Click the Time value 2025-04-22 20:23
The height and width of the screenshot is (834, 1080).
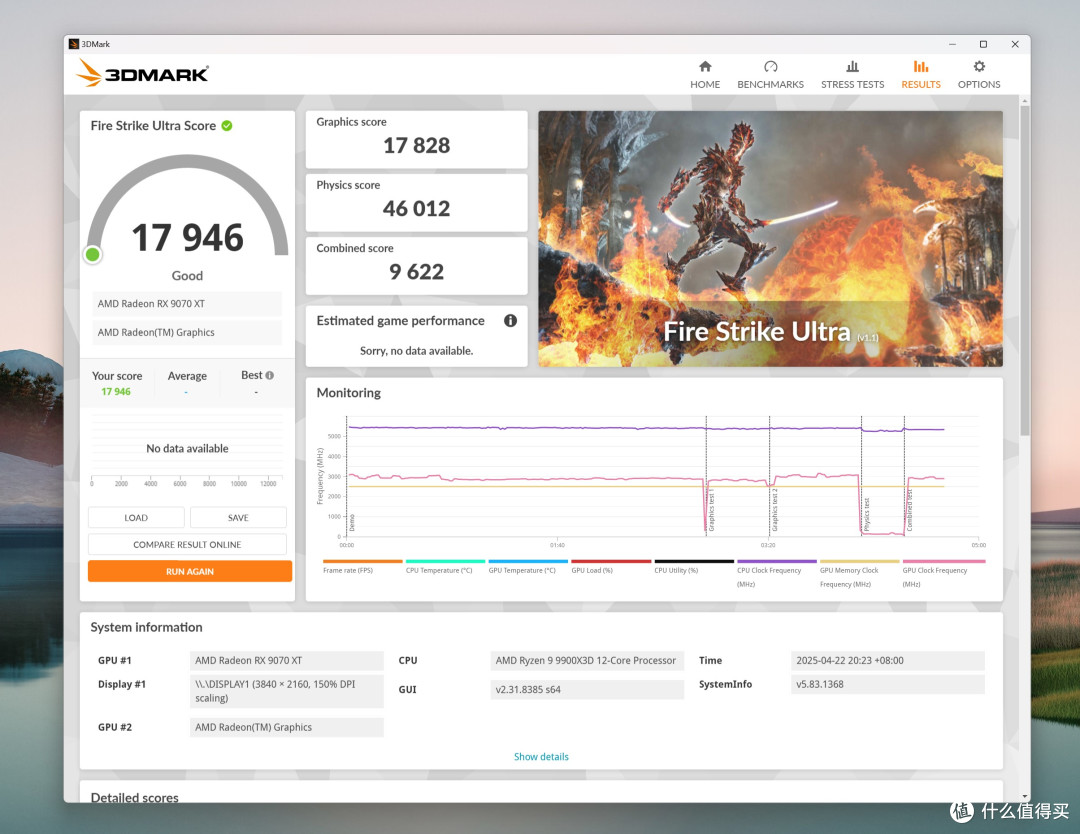tap(888, 660)
